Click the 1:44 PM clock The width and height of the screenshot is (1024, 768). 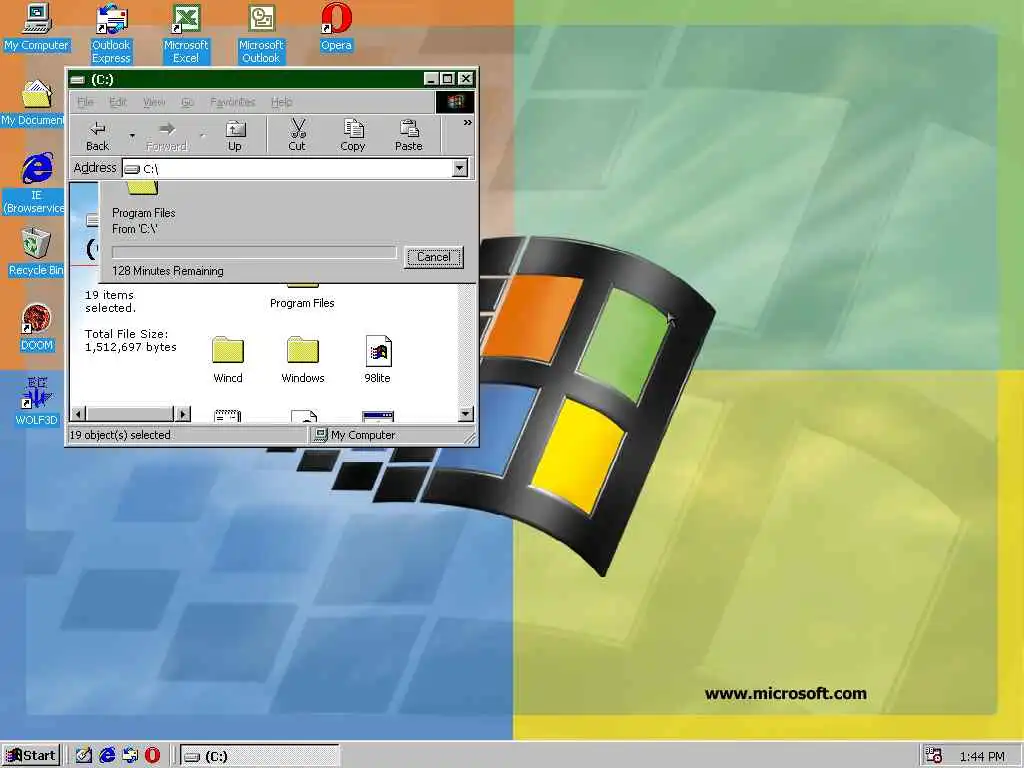[982, 757]
